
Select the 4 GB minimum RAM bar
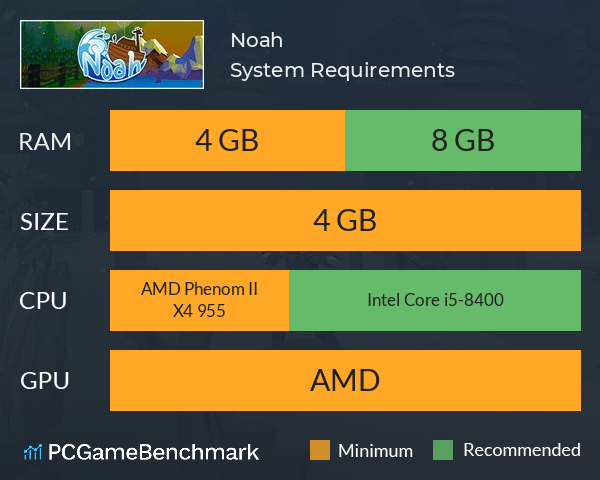coord(227,140)
